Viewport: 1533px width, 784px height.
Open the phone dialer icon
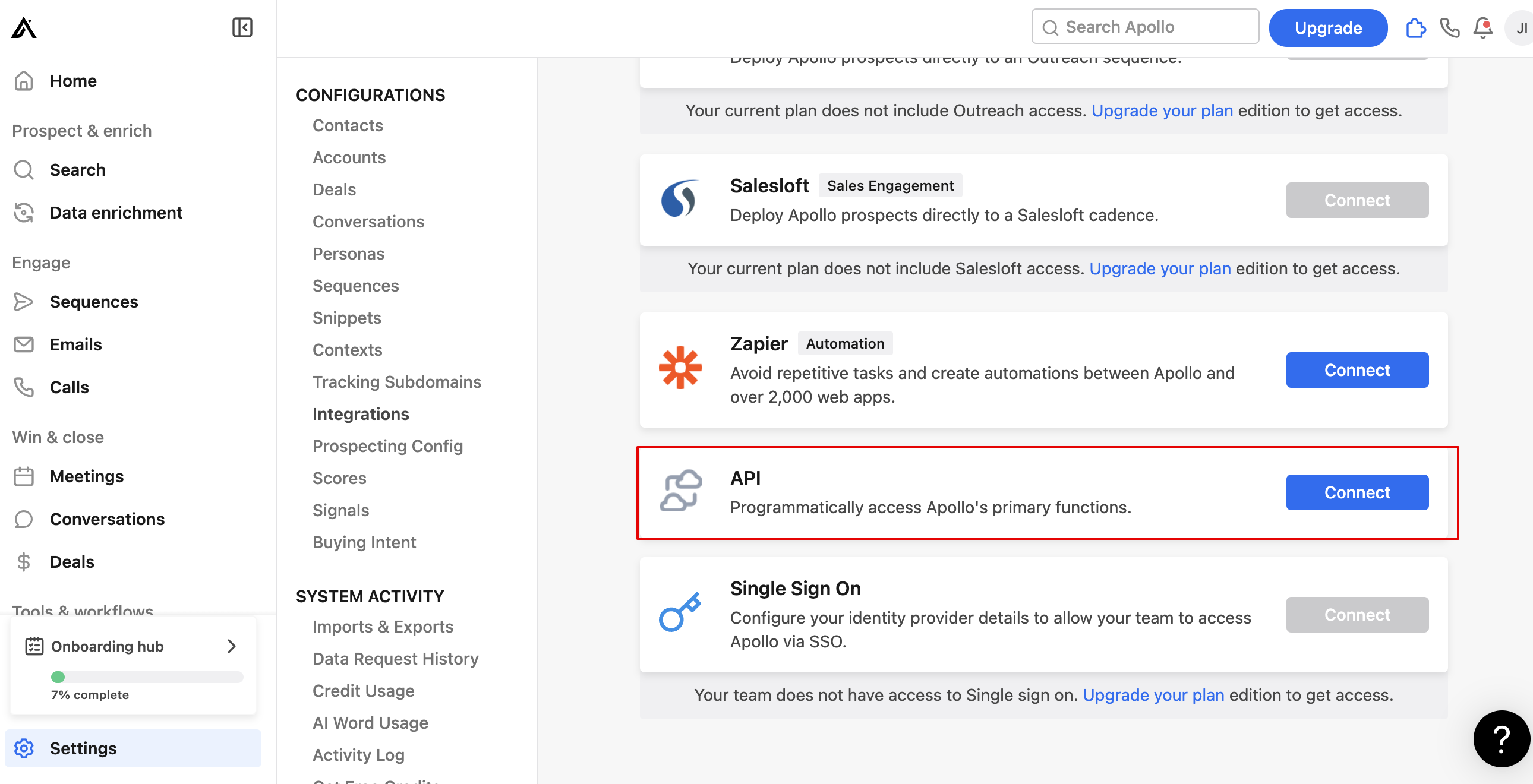click(1449, 28)
